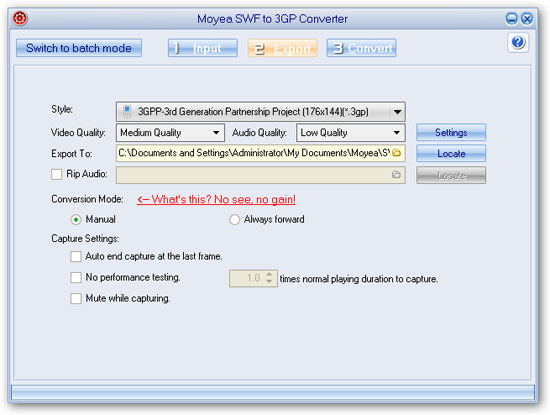The height and width of the screenshot is (415, 550).
Task: Enable Auto end capture at the last frame
Action: click(x=76, y=256)
